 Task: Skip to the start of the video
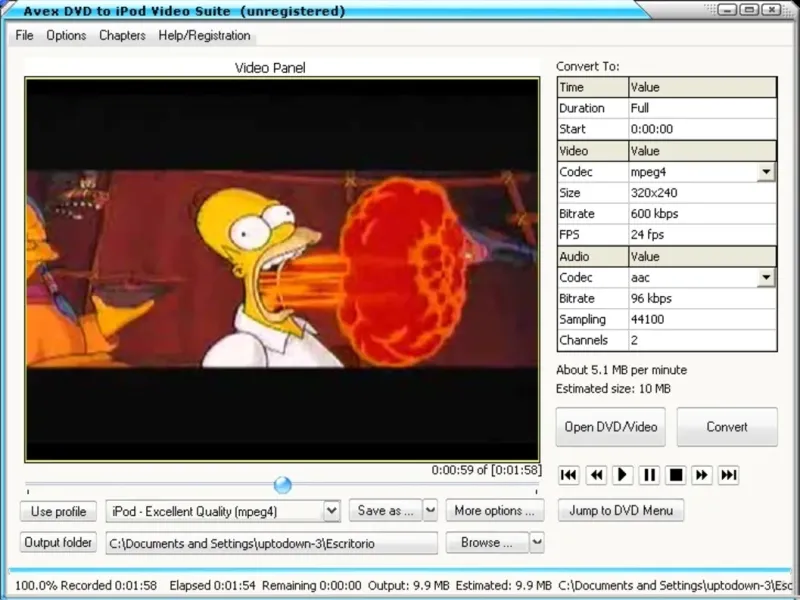coord(568,475)
